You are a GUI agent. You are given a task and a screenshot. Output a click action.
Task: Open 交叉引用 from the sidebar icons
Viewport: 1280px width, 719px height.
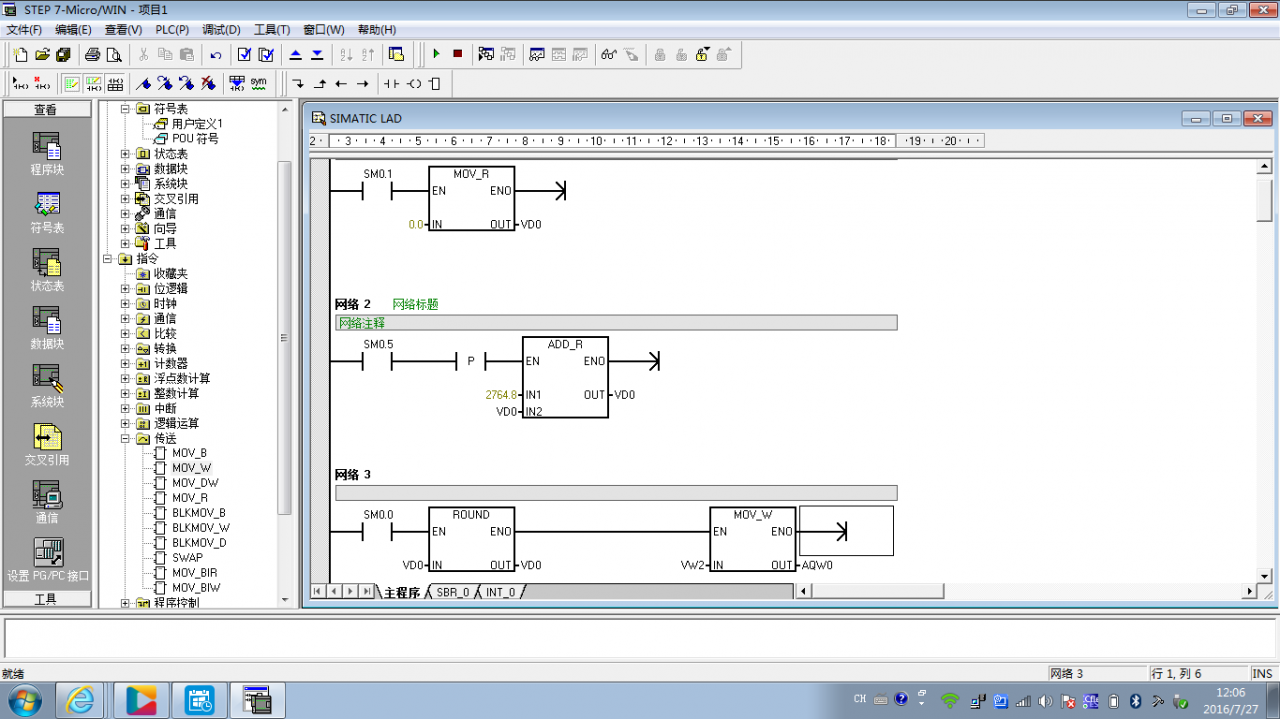47,443
